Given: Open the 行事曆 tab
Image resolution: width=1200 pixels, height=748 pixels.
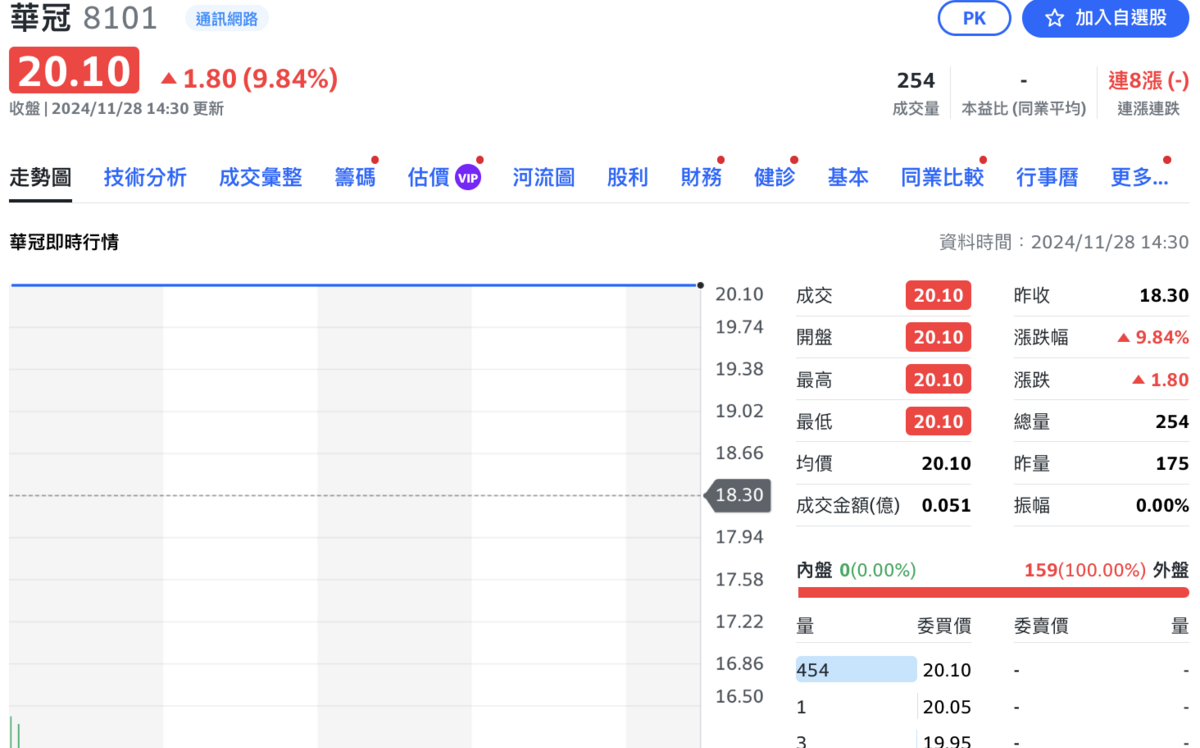Looking at the screenshot, I should 1047,177.
